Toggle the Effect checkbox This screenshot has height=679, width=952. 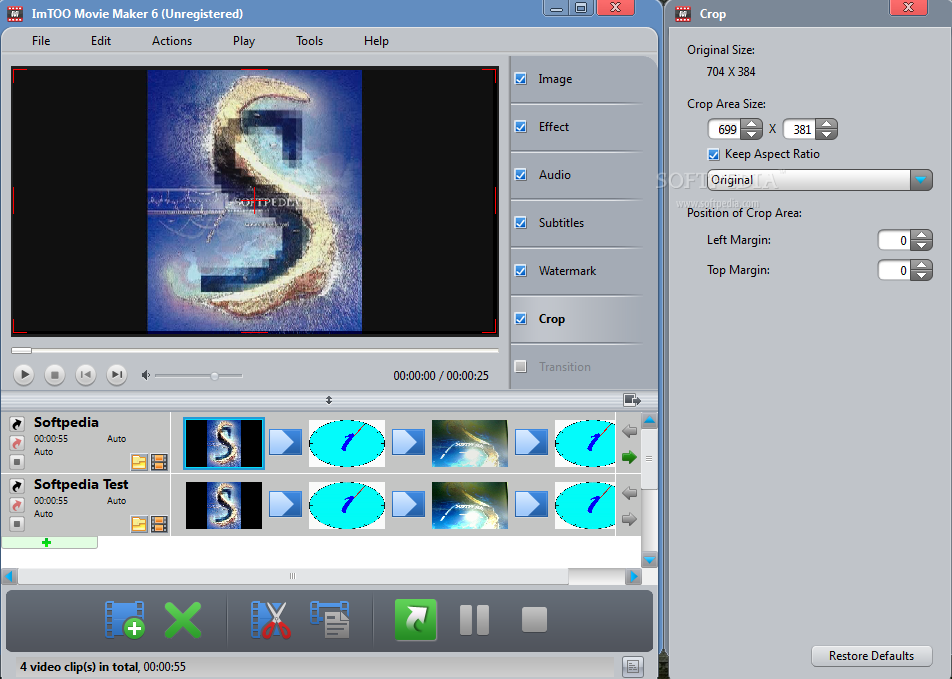520,126
